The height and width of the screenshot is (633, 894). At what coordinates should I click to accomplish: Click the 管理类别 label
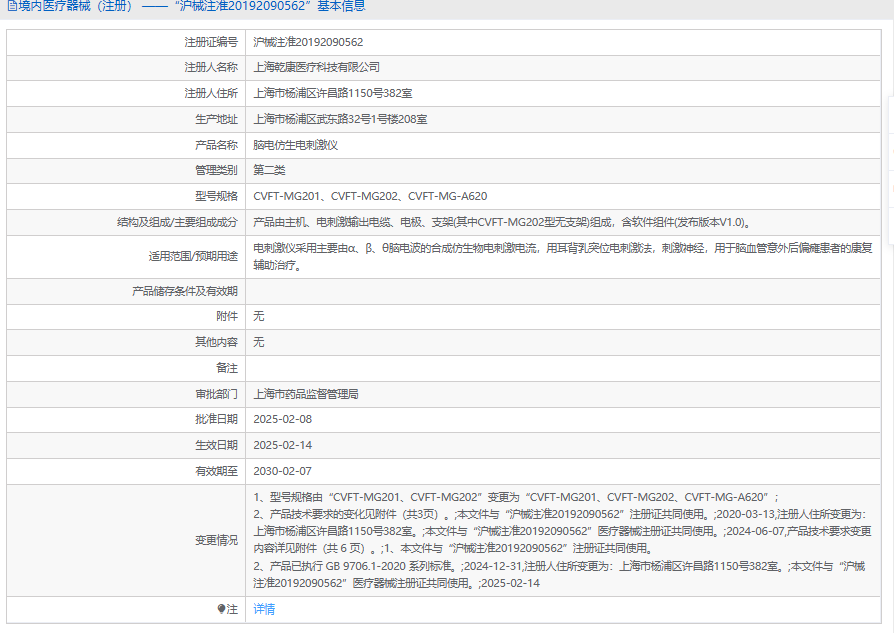click(x=216, y=170)
